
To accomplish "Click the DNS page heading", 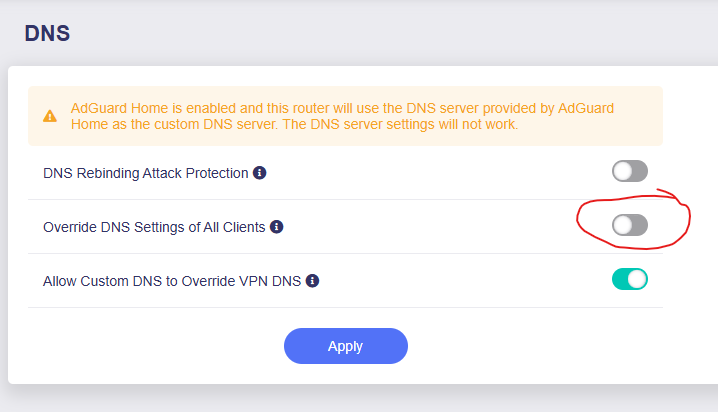I will point(46,33).
